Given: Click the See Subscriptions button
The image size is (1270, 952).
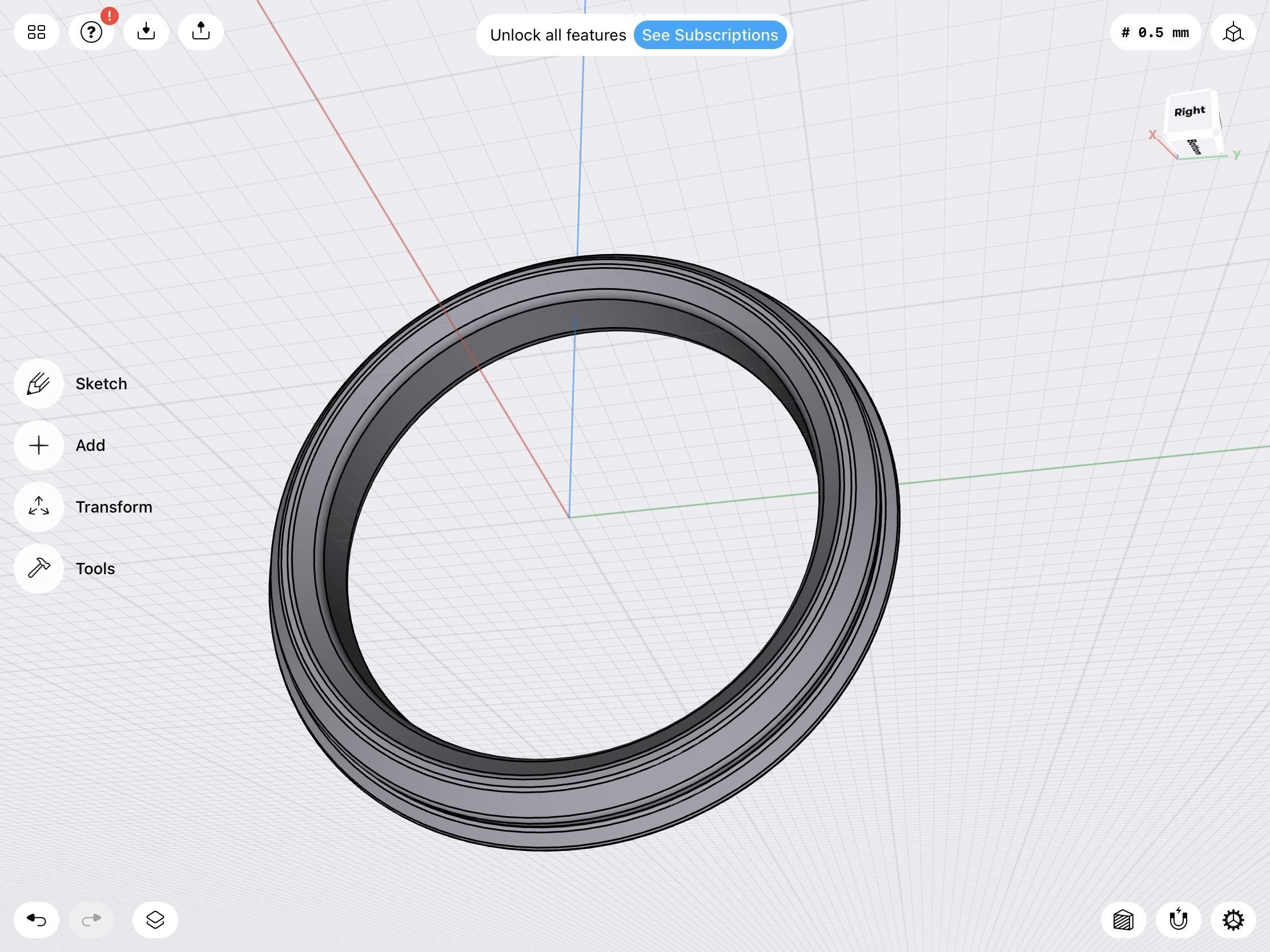Looking at the screenshot, I should [710, 35].
